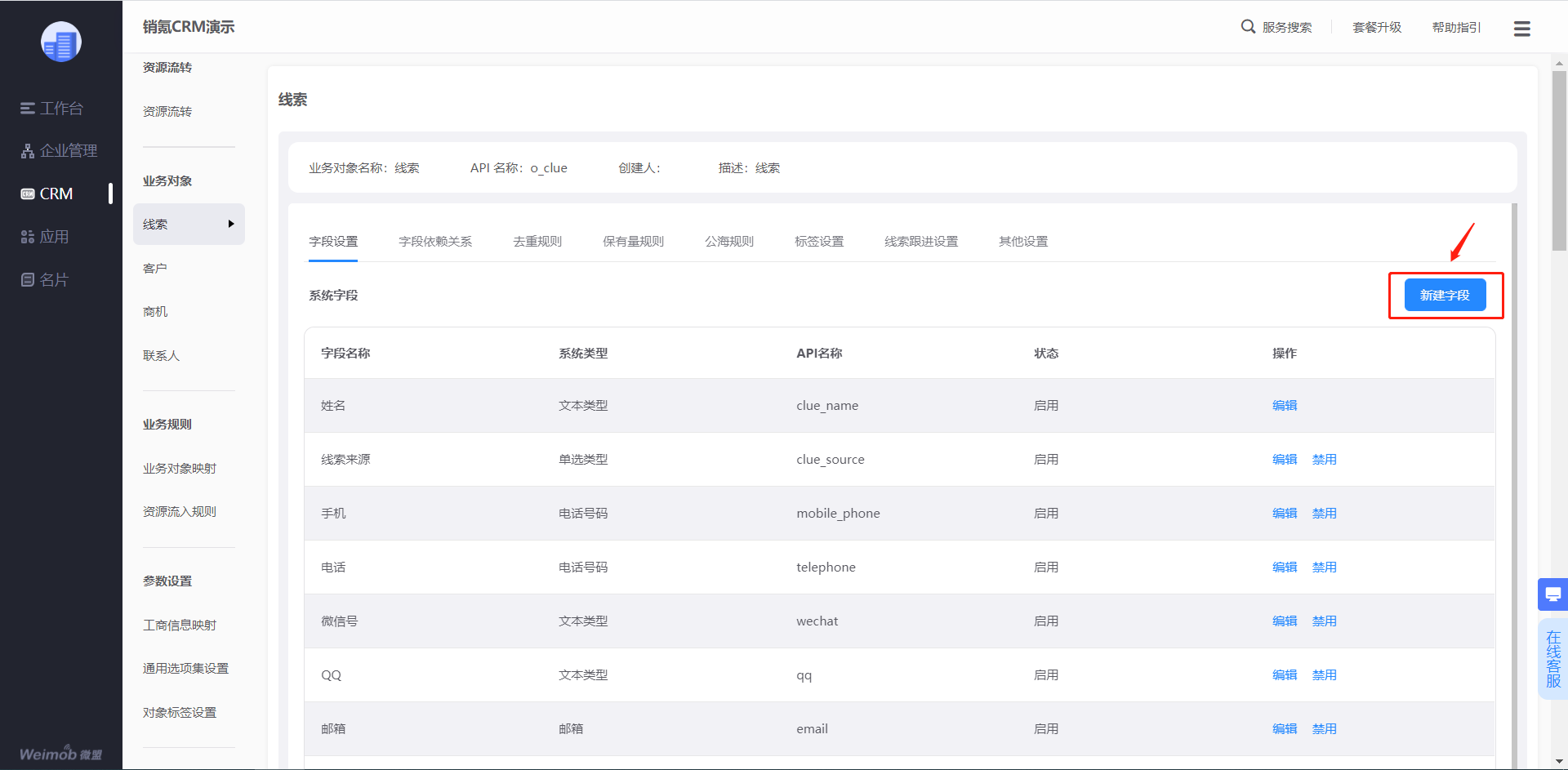Select 商机 business object
Screen dimensions: 1568x770
coord(154,311)
